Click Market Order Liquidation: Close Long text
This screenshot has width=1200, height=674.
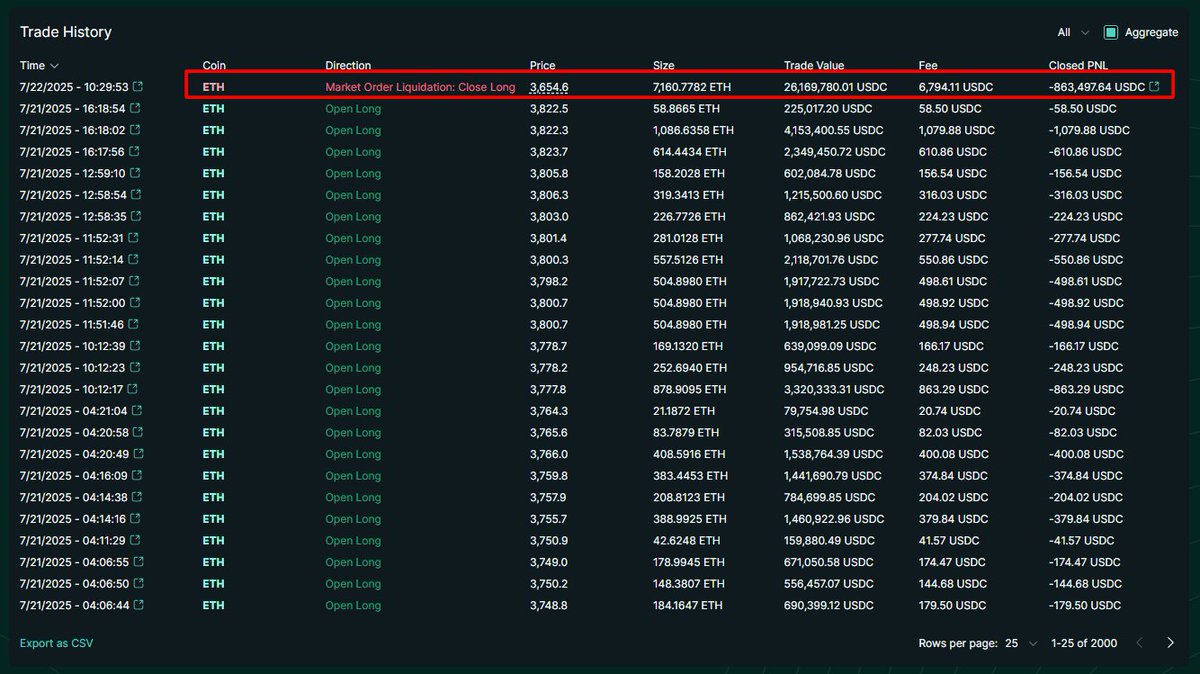pyautogui.click(x=420, y=87)
